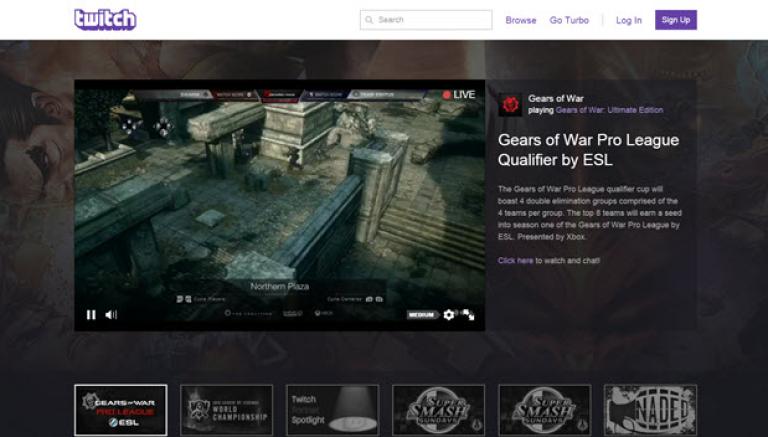Click the Twitch logo
The image size is (768, 437).
click(x=104, y=20)
